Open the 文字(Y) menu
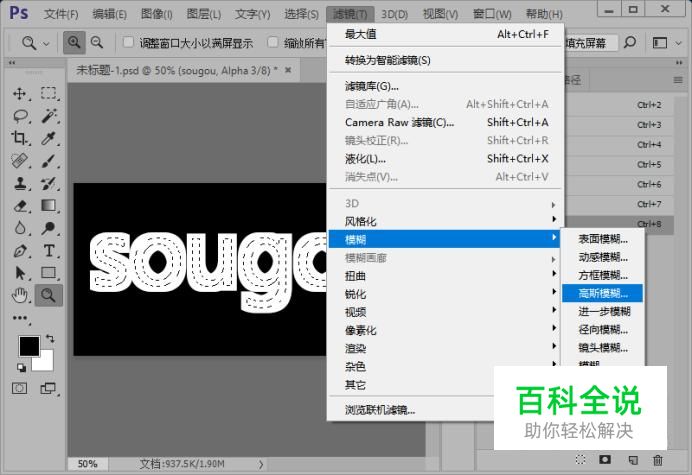This screenshot has width=692, height=475. coord(252,14)
